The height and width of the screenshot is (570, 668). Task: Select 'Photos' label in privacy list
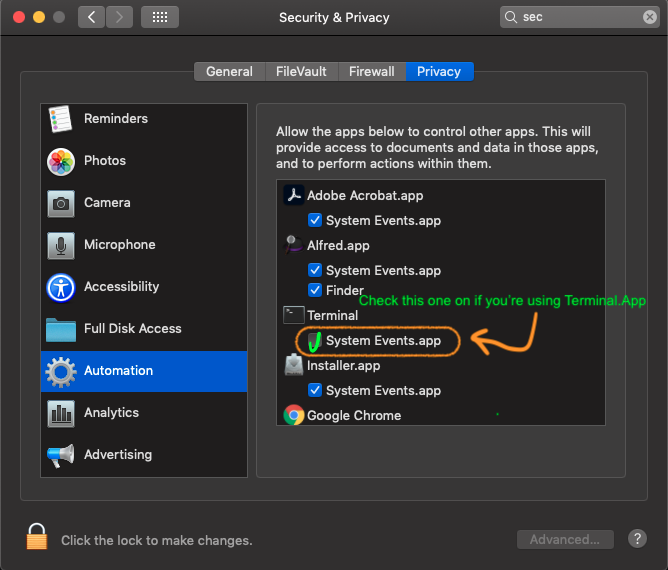tap(105, 161)
